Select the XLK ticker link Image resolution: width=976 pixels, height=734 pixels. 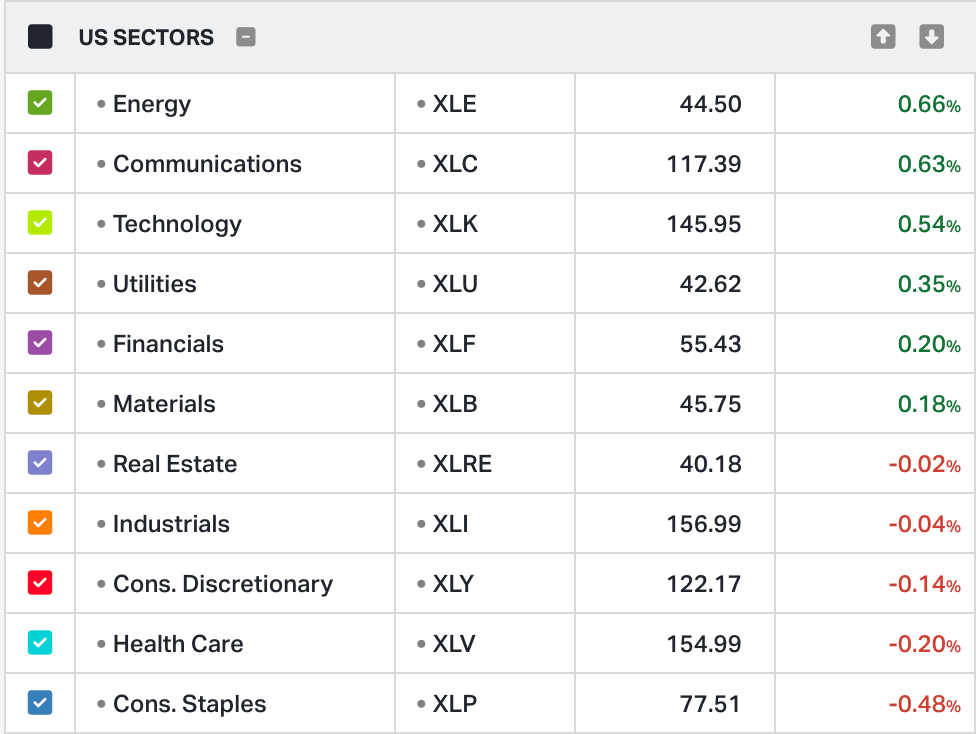pyautogui.click(x=455, y=224)
